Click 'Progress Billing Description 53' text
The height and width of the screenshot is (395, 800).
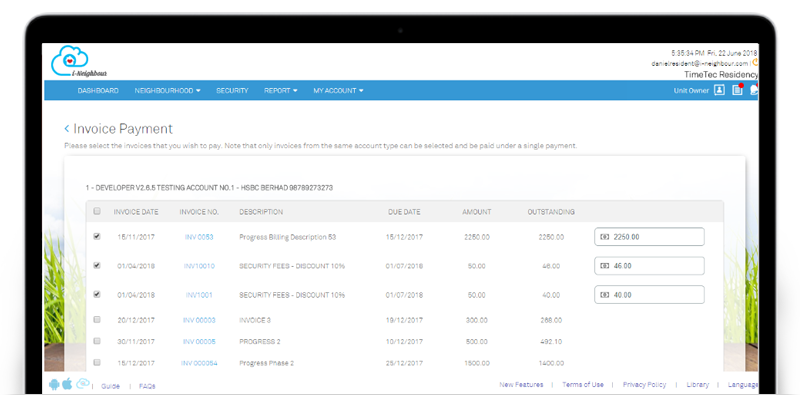click(x=288, y=237)
